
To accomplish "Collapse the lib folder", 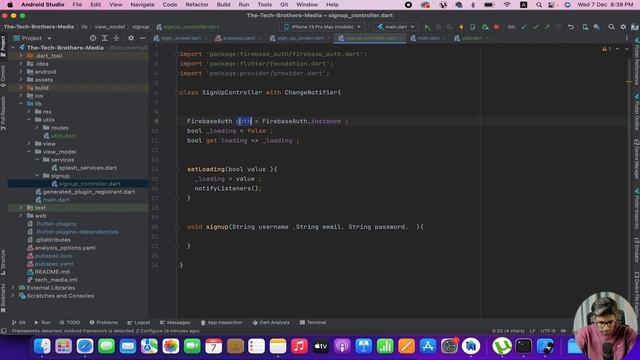I will pyautogui.click(x=21, y=104).
